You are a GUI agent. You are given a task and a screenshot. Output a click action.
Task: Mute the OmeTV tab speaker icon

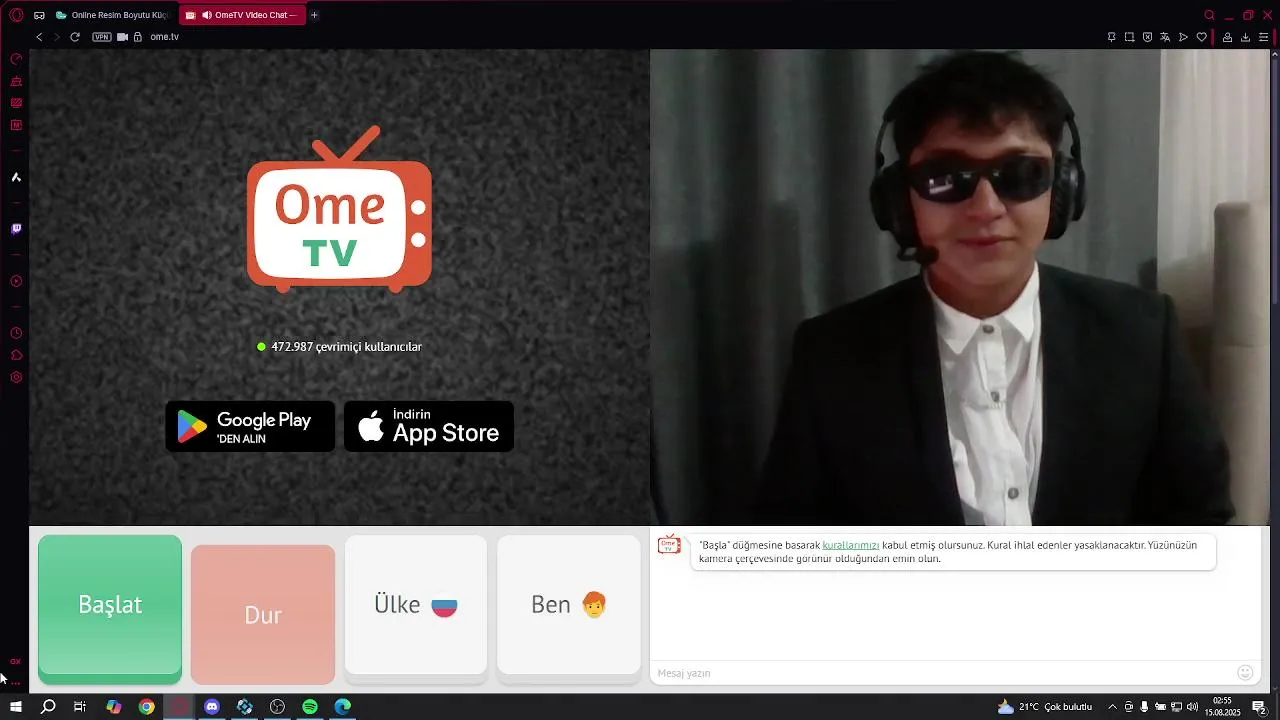pos(207,15)
